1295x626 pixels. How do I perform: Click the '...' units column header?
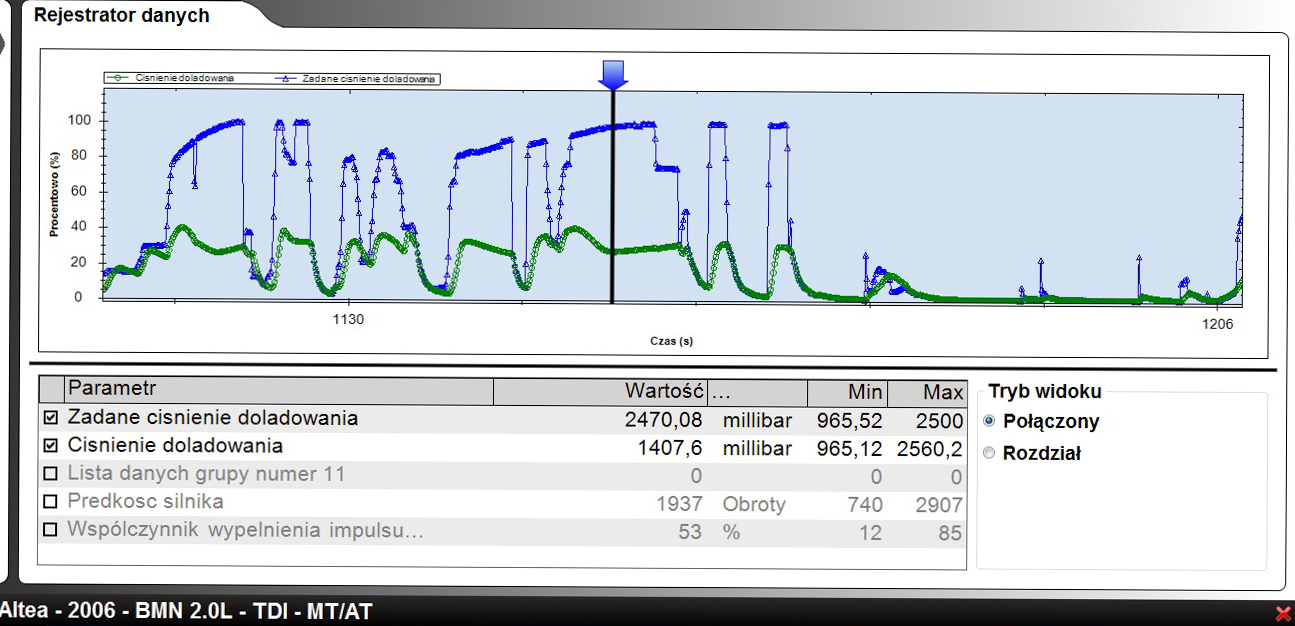click(x=757, y=391)
